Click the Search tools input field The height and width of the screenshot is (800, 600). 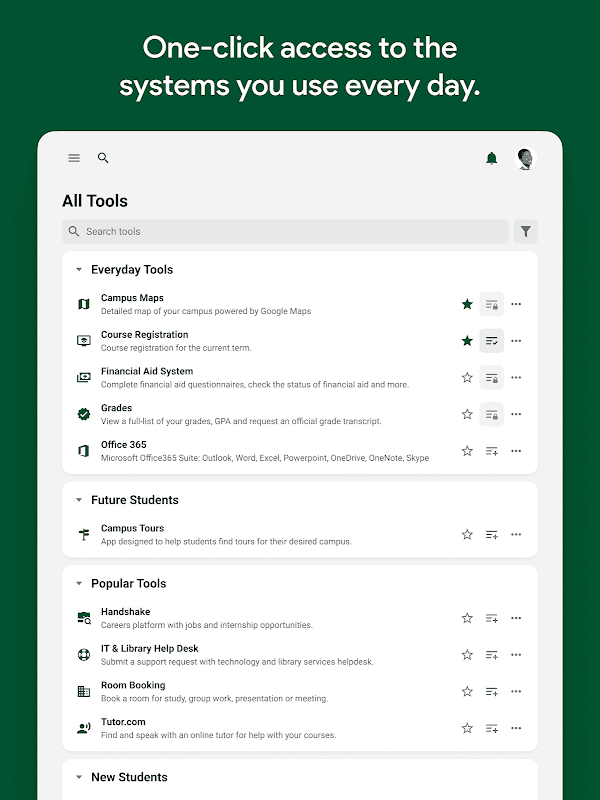click(285, 232)
